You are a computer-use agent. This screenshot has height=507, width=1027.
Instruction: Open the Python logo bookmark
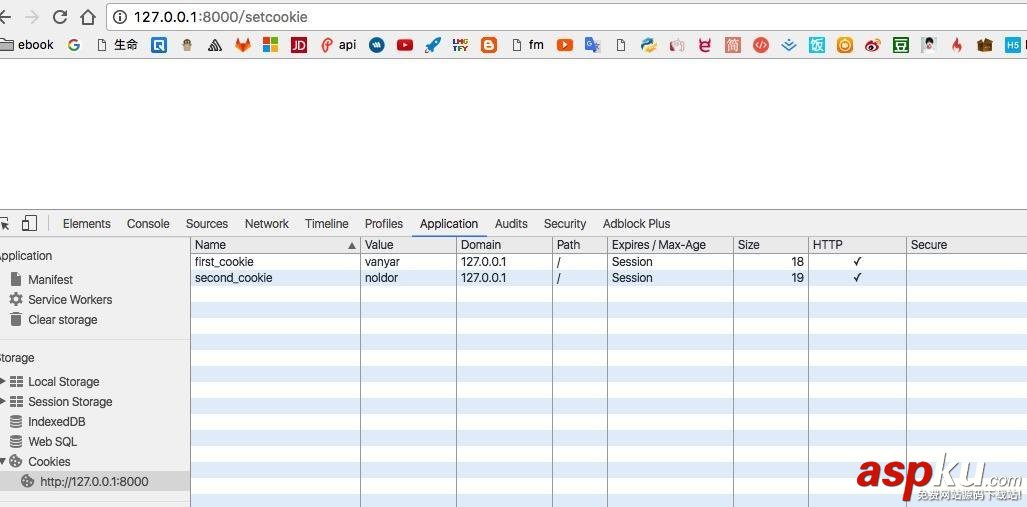point(648,45)
